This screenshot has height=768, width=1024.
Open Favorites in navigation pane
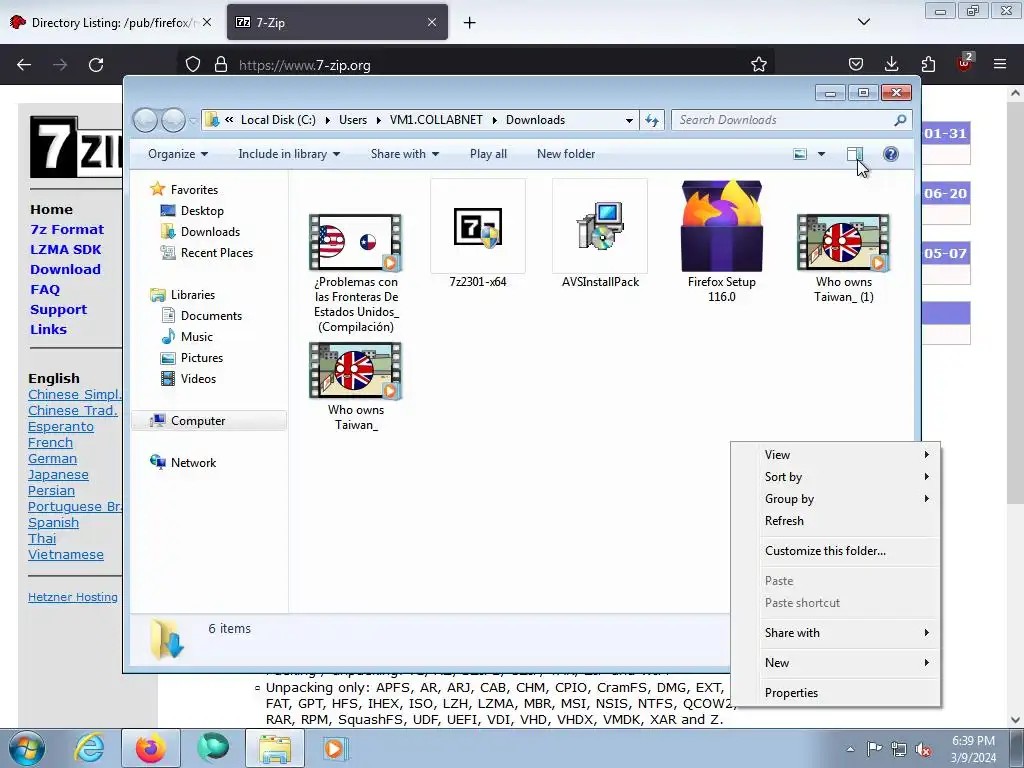[194, 189]
